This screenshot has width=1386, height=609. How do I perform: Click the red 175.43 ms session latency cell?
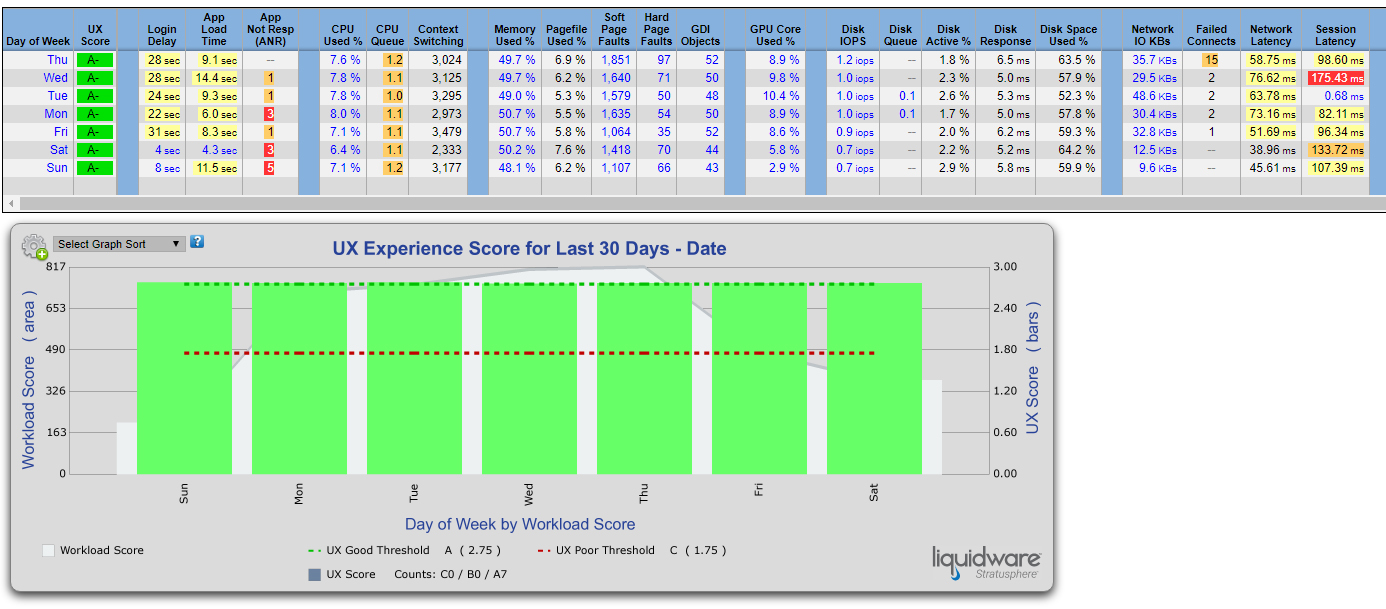[1335, 78]
